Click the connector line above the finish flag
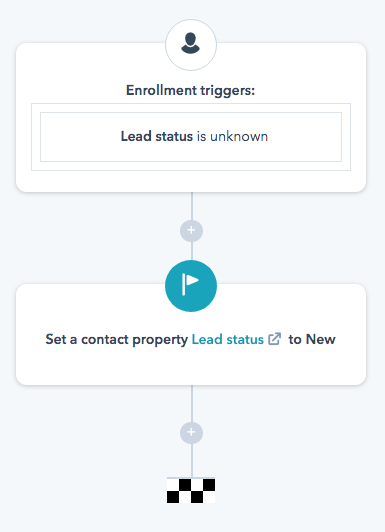The width and height of the screenshot is (385, 532). point(192,461)
